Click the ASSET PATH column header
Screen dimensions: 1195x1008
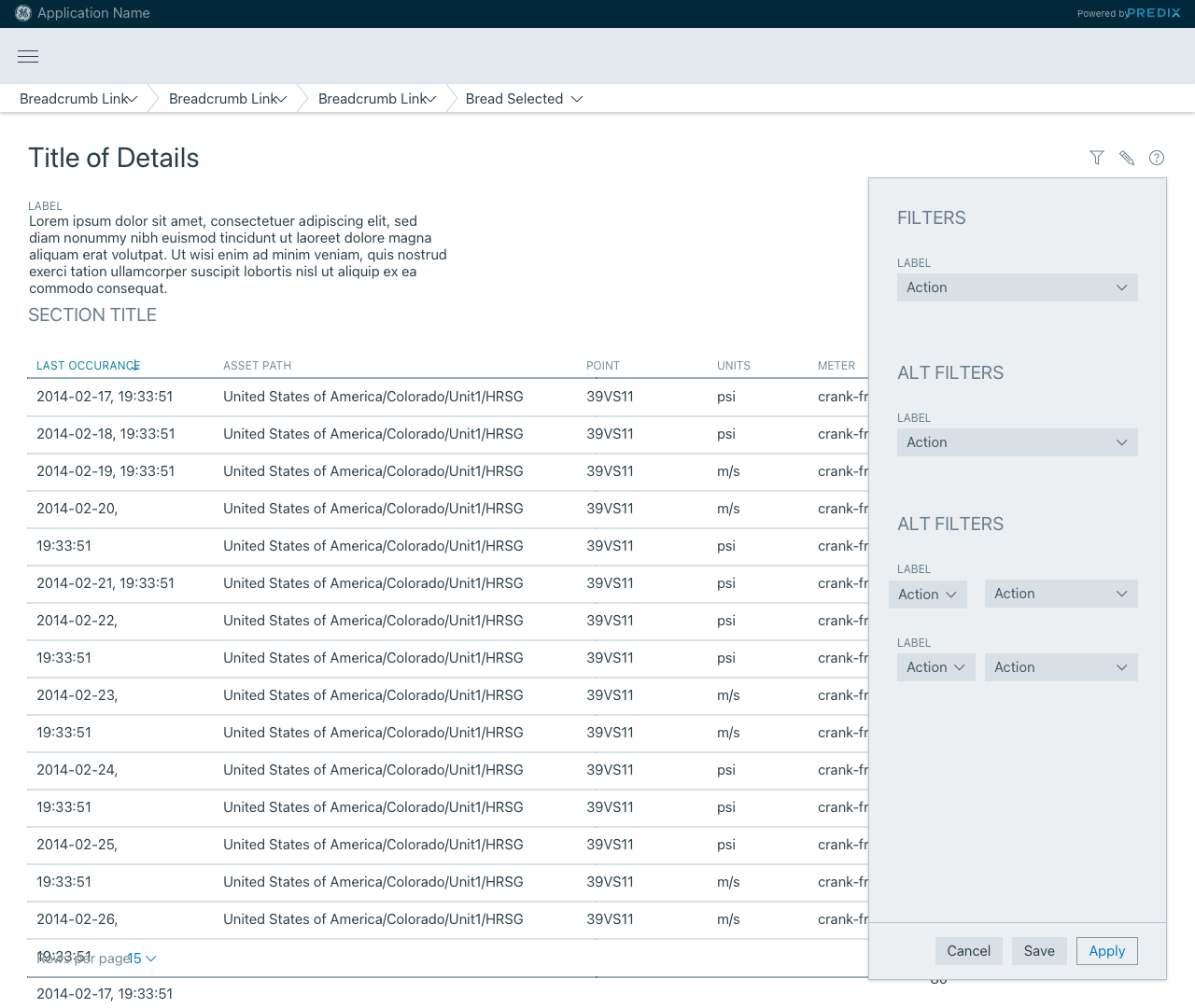tap(257, 366)
